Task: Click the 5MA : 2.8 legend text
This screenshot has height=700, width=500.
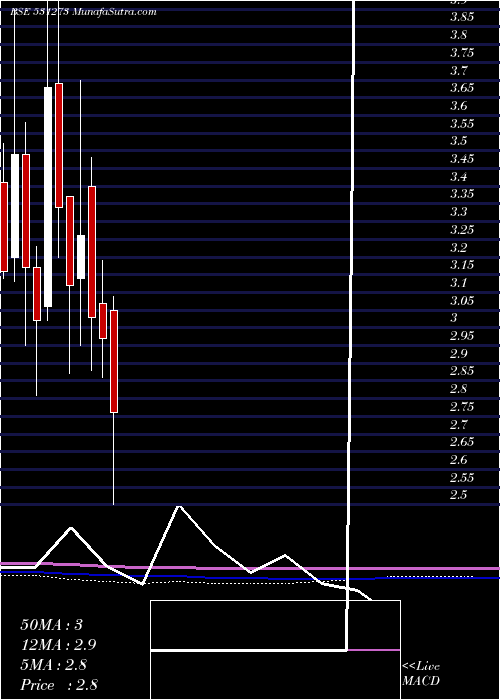Action: pyautogui.click(x=54, y=665)
